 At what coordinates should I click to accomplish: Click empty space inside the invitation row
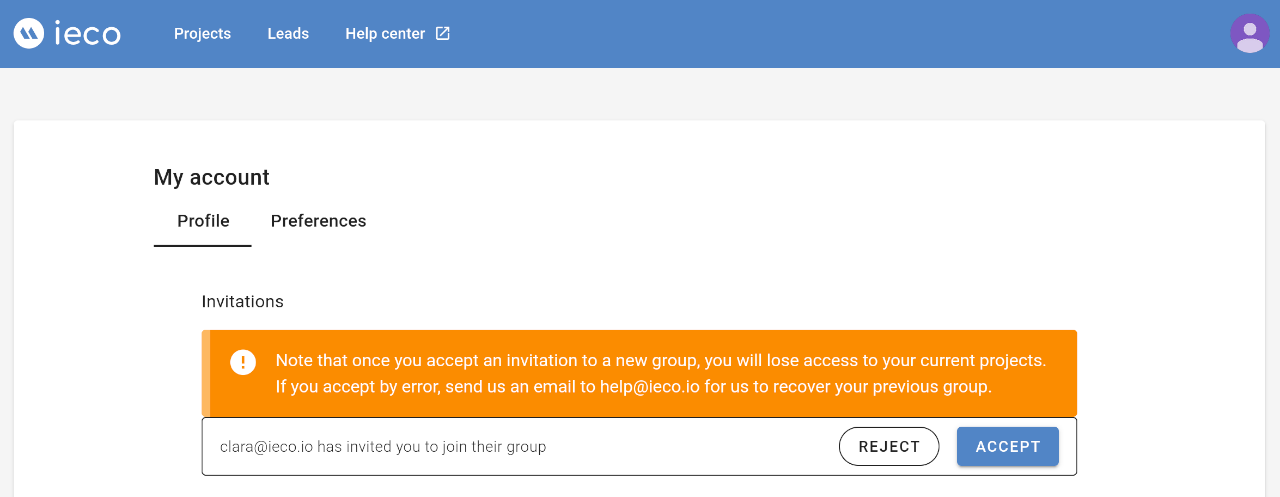pos(690,447)
